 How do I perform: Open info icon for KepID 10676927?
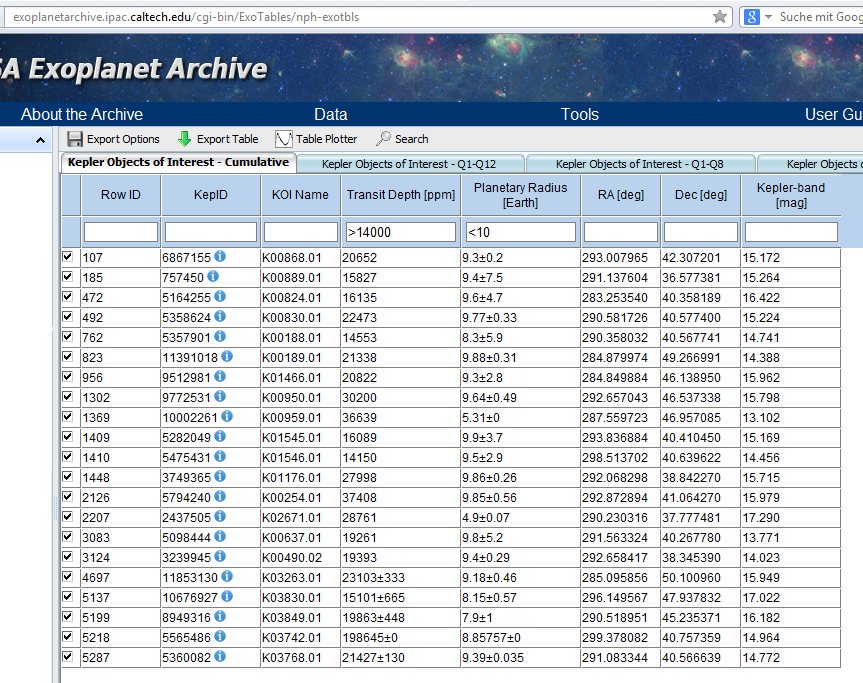tap(226, 597)
